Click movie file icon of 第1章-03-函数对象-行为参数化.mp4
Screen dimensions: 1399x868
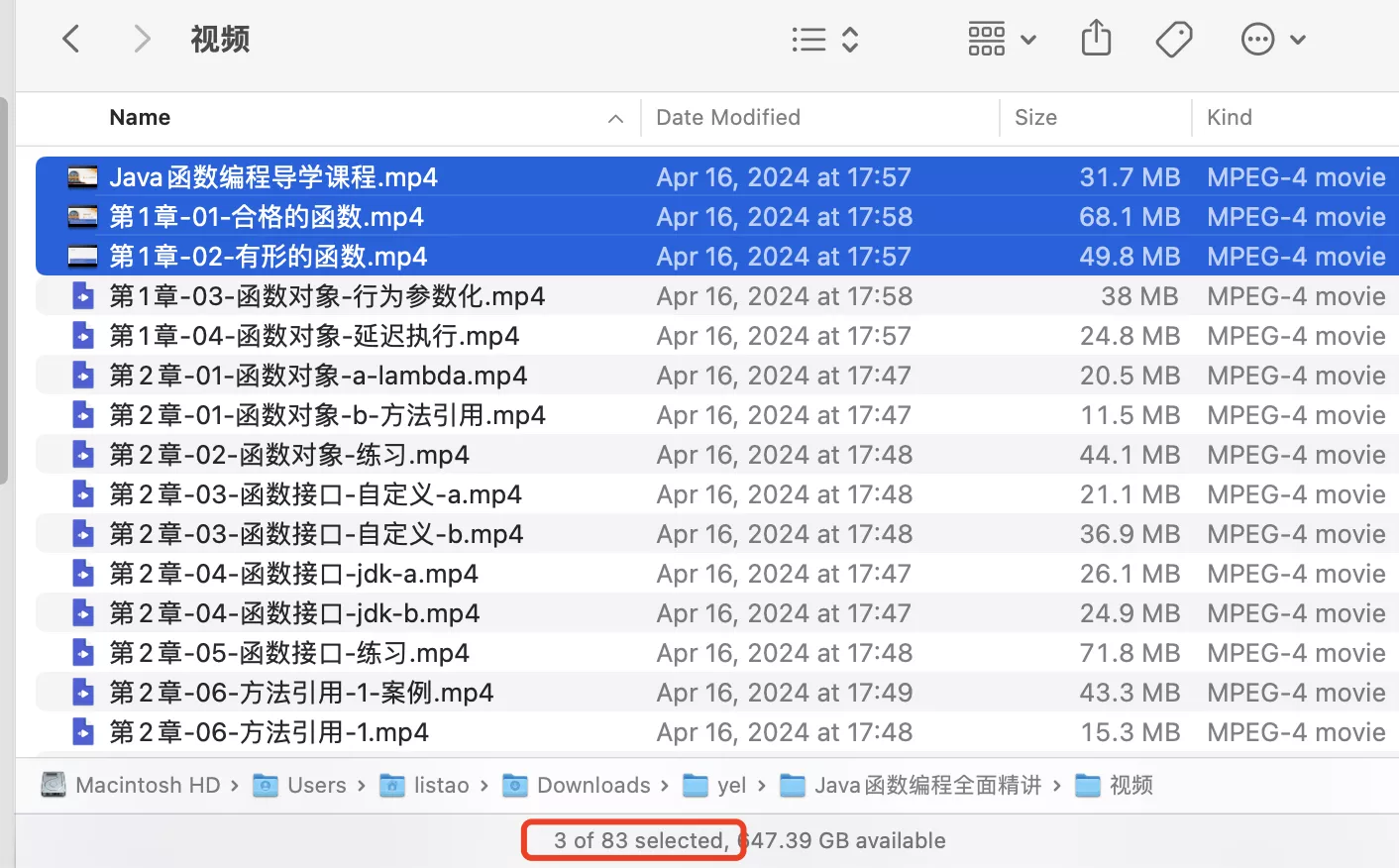tap(83, 296)
